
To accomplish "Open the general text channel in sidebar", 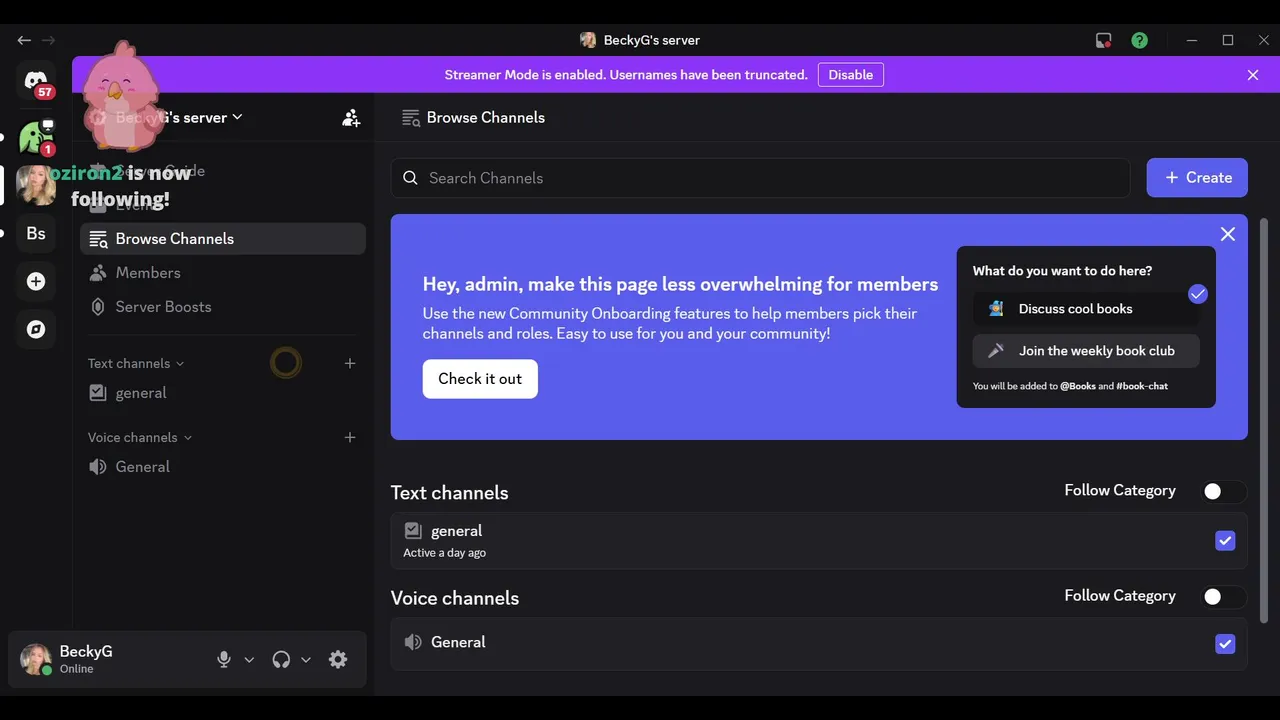I will [x=223, y=393].
